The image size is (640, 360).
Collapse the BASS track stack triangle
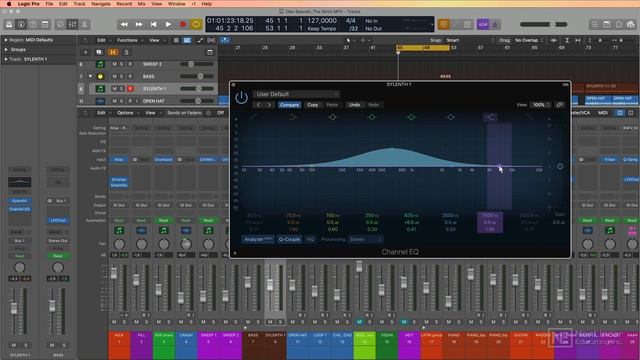click(90, 76)
